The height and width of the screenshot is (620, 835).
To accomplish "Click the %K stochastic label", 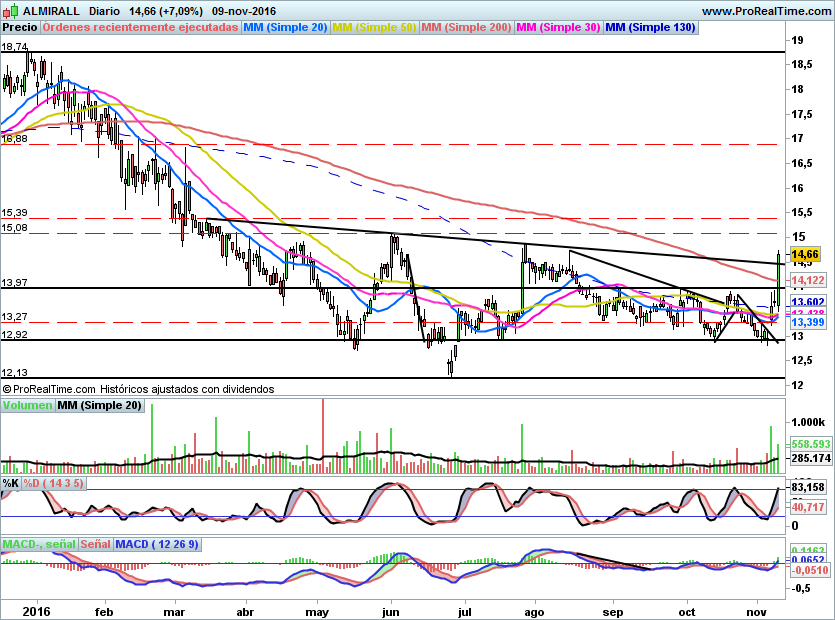I will [11, 483].
